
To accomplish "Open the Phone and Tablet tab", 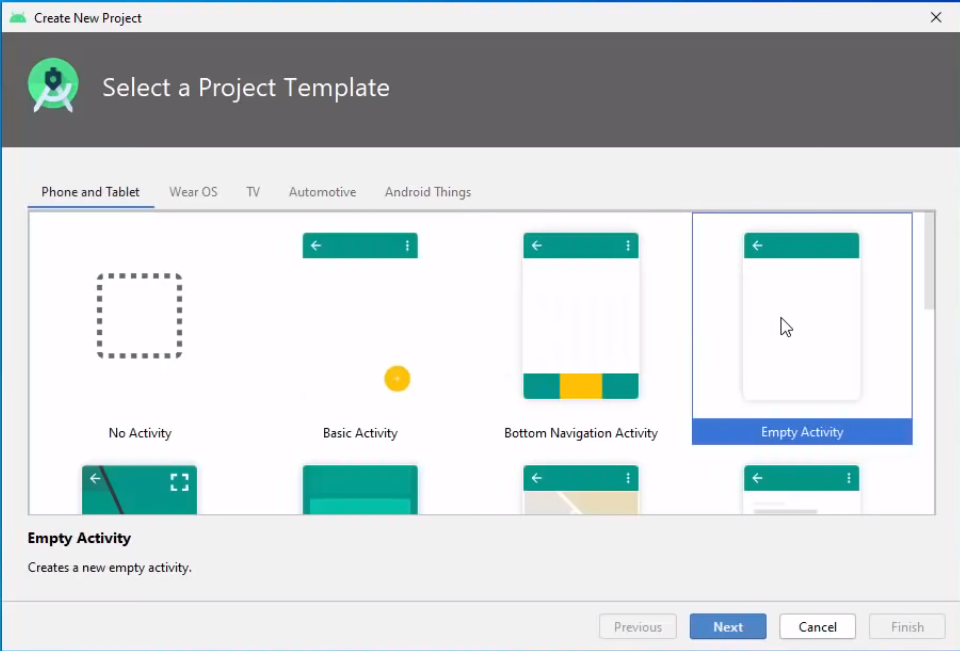I will [x=91, y=192].
